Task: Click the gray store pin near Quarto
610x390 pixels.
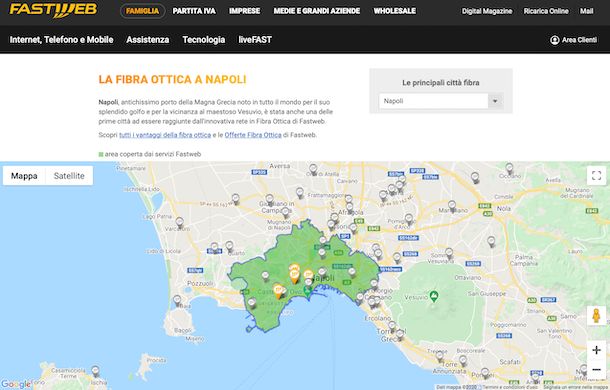Action: (230, 246)
